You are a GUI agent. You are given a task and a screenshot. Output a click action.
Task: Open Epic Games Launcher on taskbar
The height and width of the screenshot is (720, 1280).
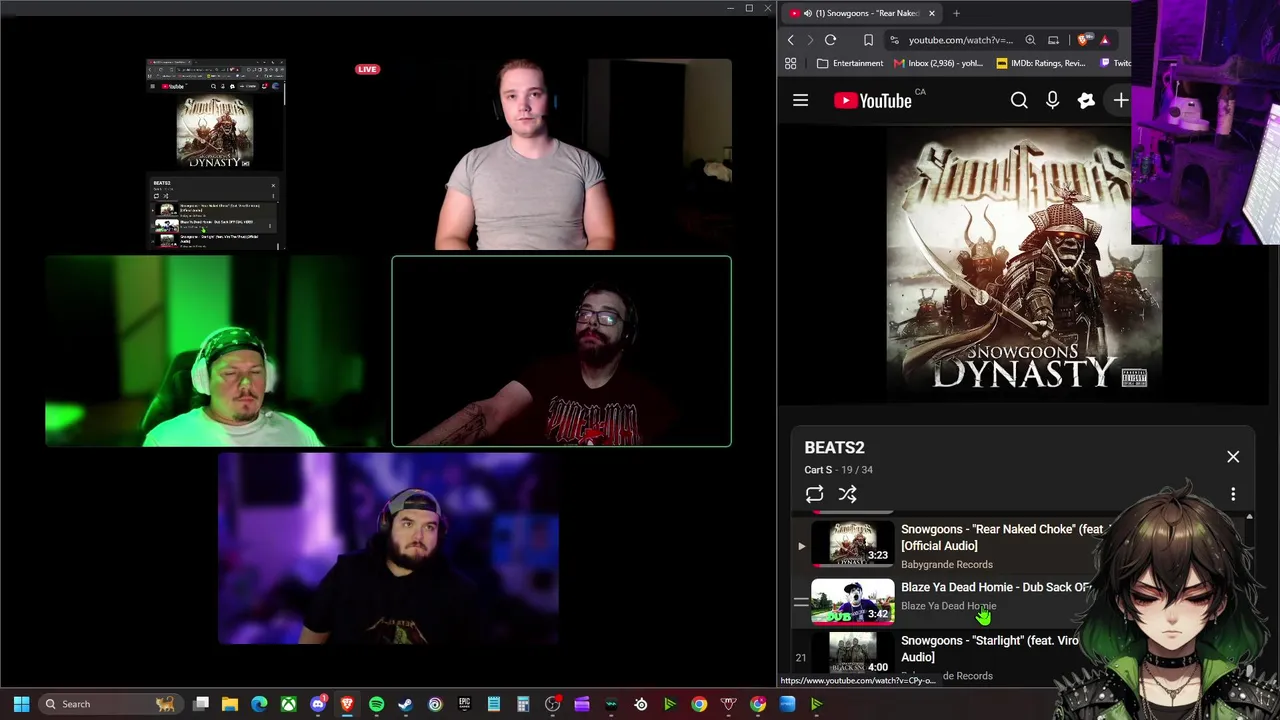click(x=464, y=704)
